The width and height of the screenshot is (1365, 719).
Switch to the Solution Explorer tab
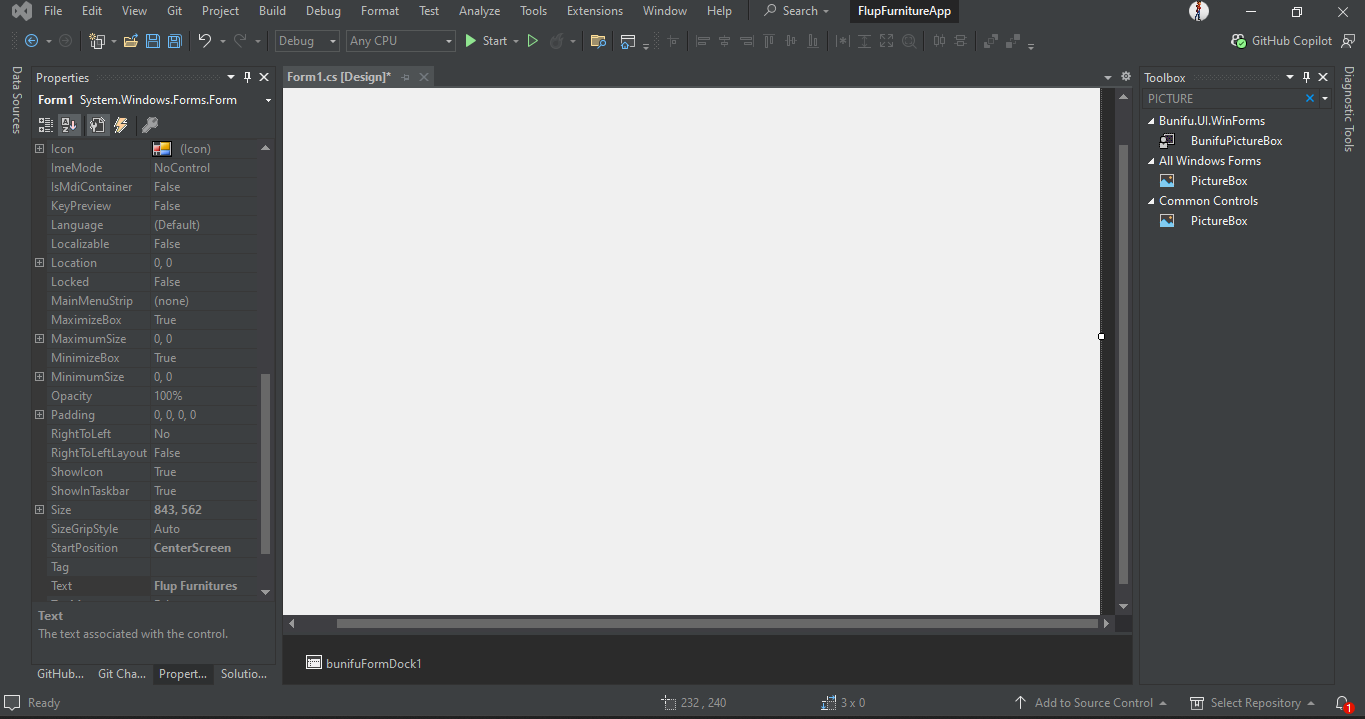point(243,674)
